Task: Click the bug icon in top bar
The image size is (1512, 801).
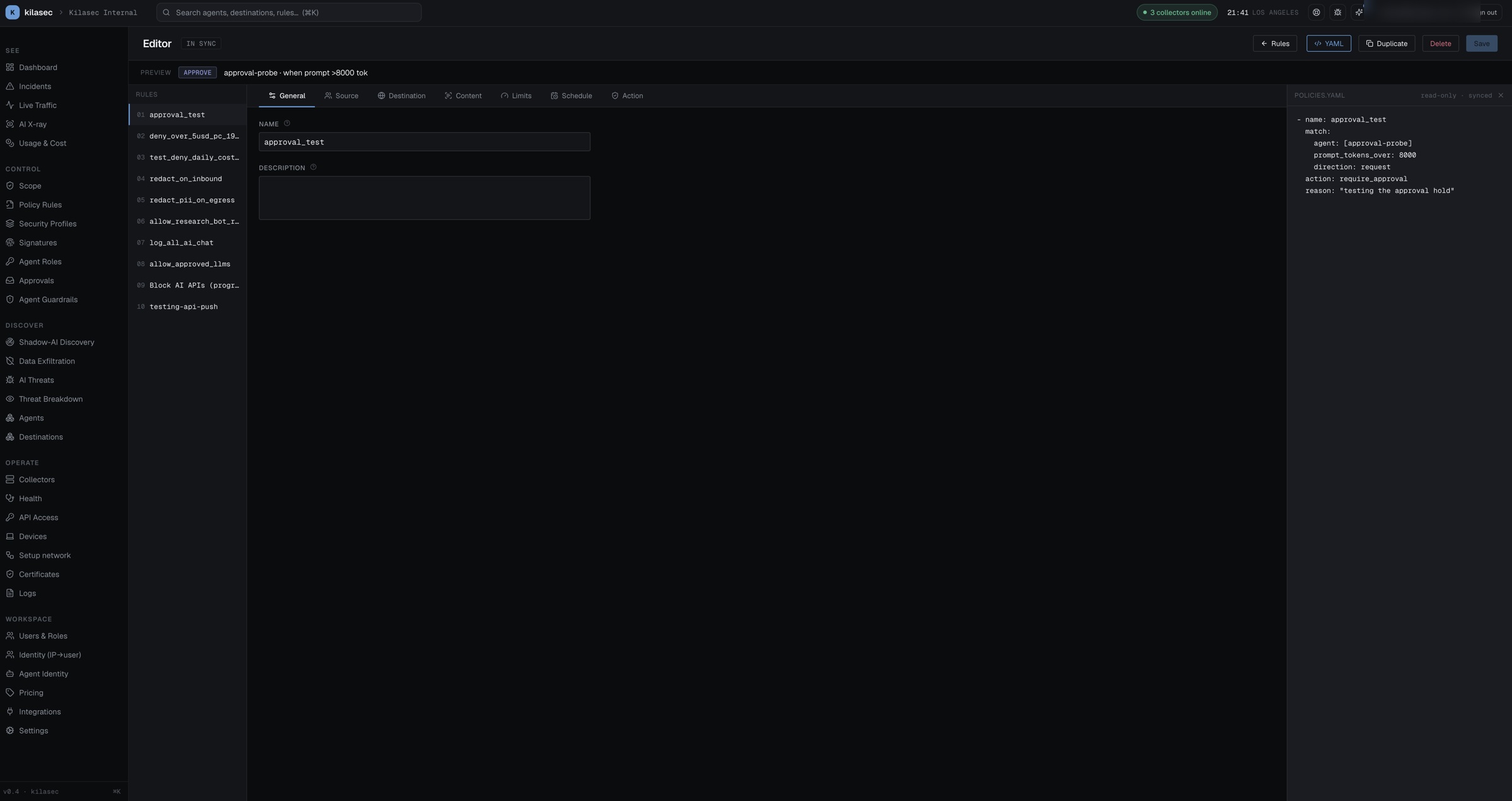Action: point(1337,13)
